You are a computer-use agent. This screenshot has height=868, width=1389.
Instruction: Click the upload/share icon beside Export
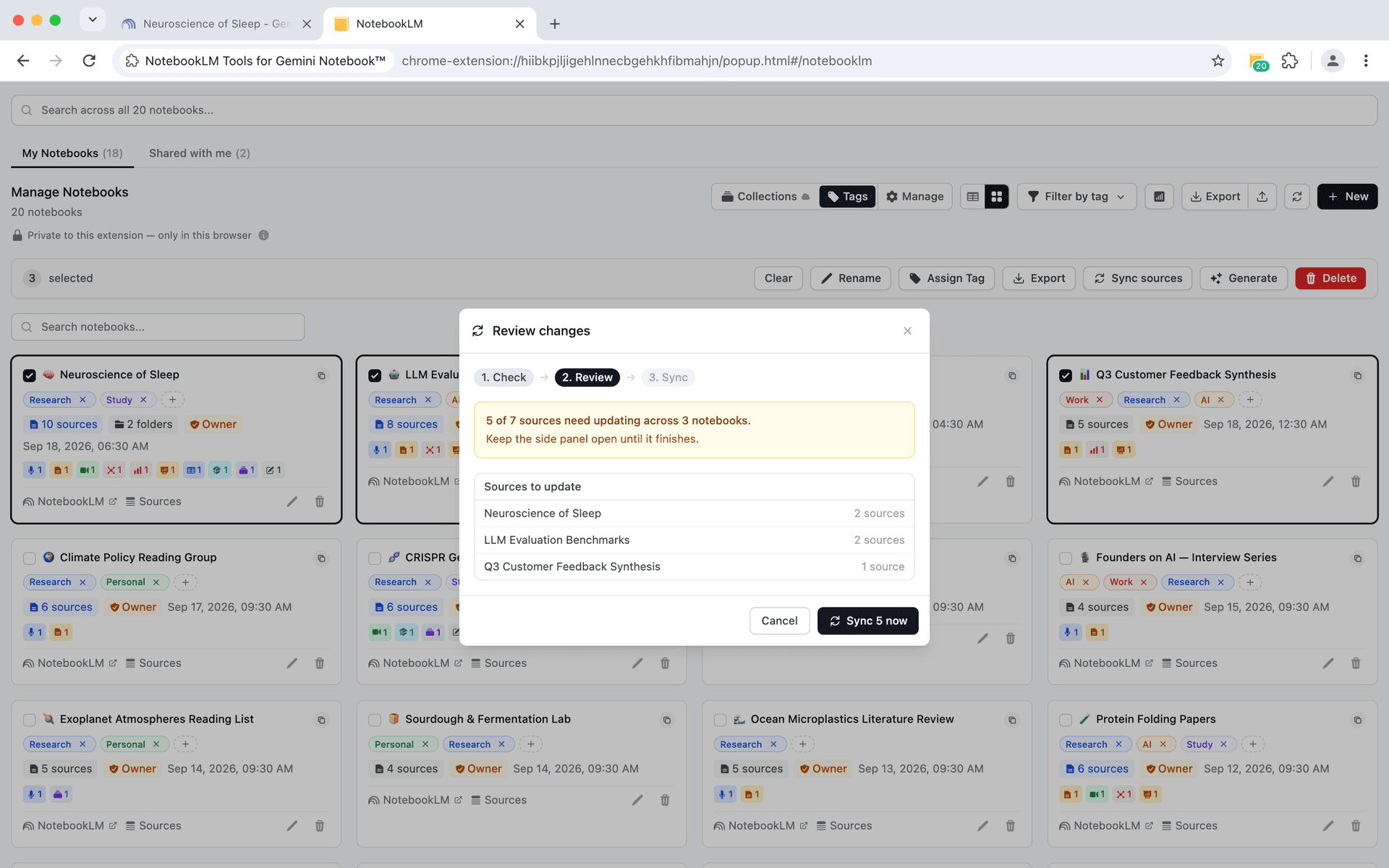tap(1262, 197)
